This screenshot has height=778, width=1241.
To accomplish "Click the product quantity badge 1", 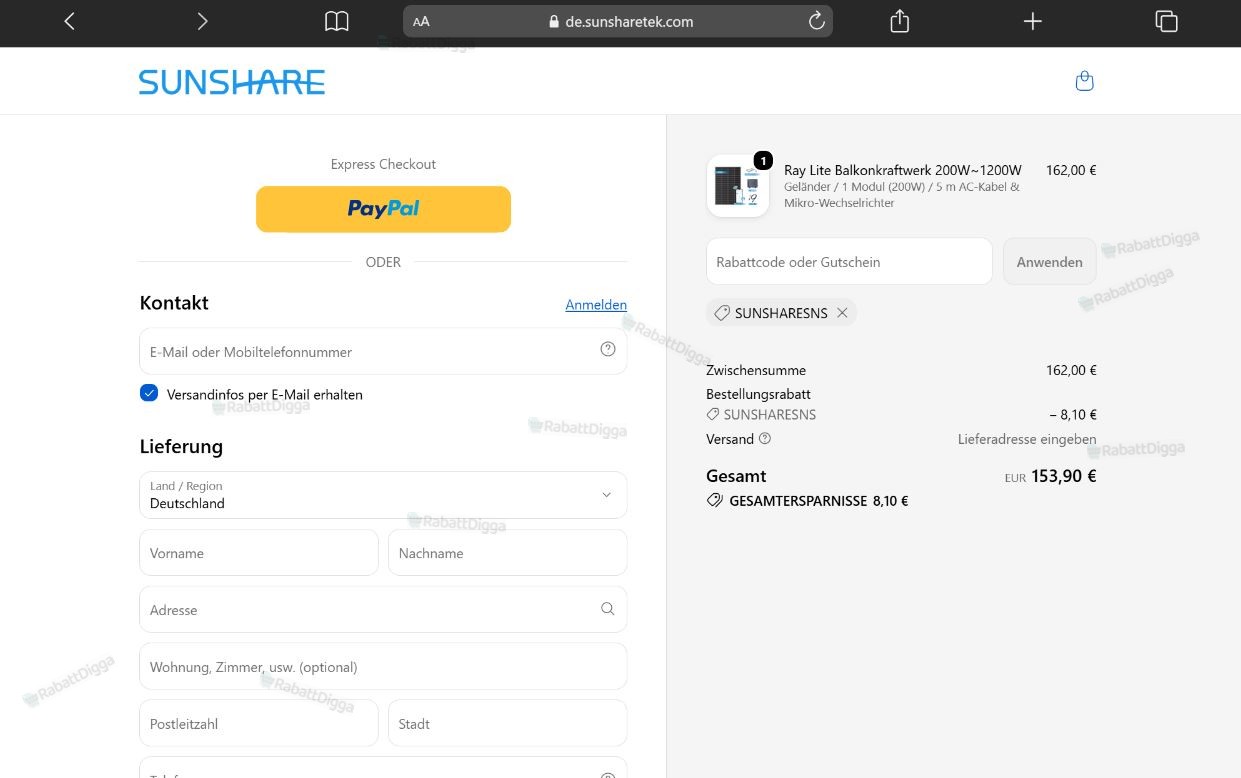I will (763, 161).
